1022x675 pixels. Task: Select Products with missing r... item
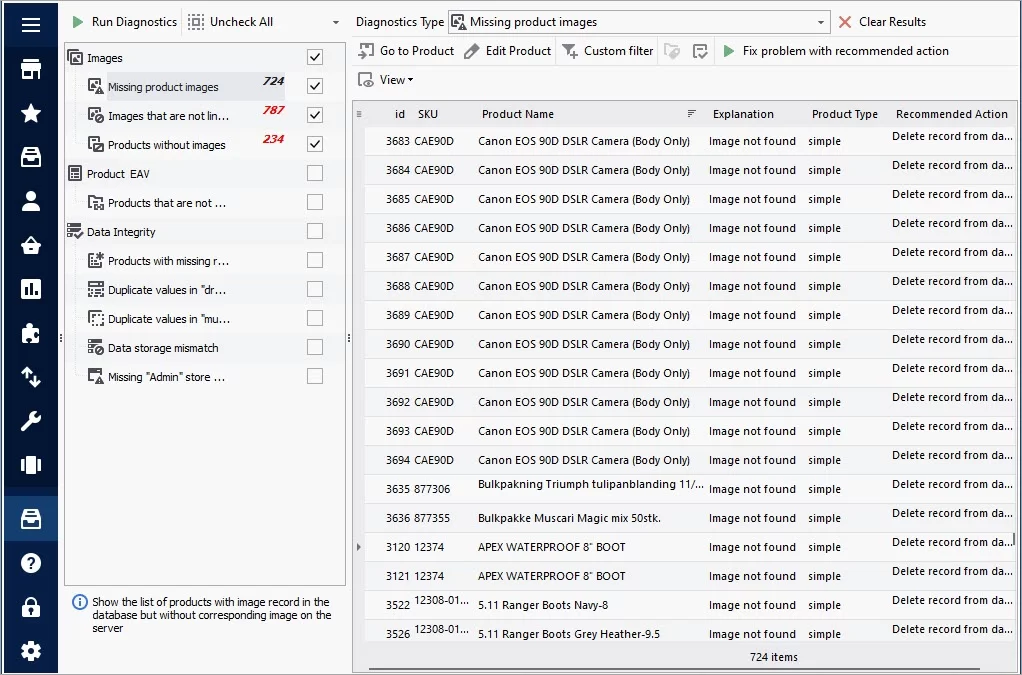168,261
